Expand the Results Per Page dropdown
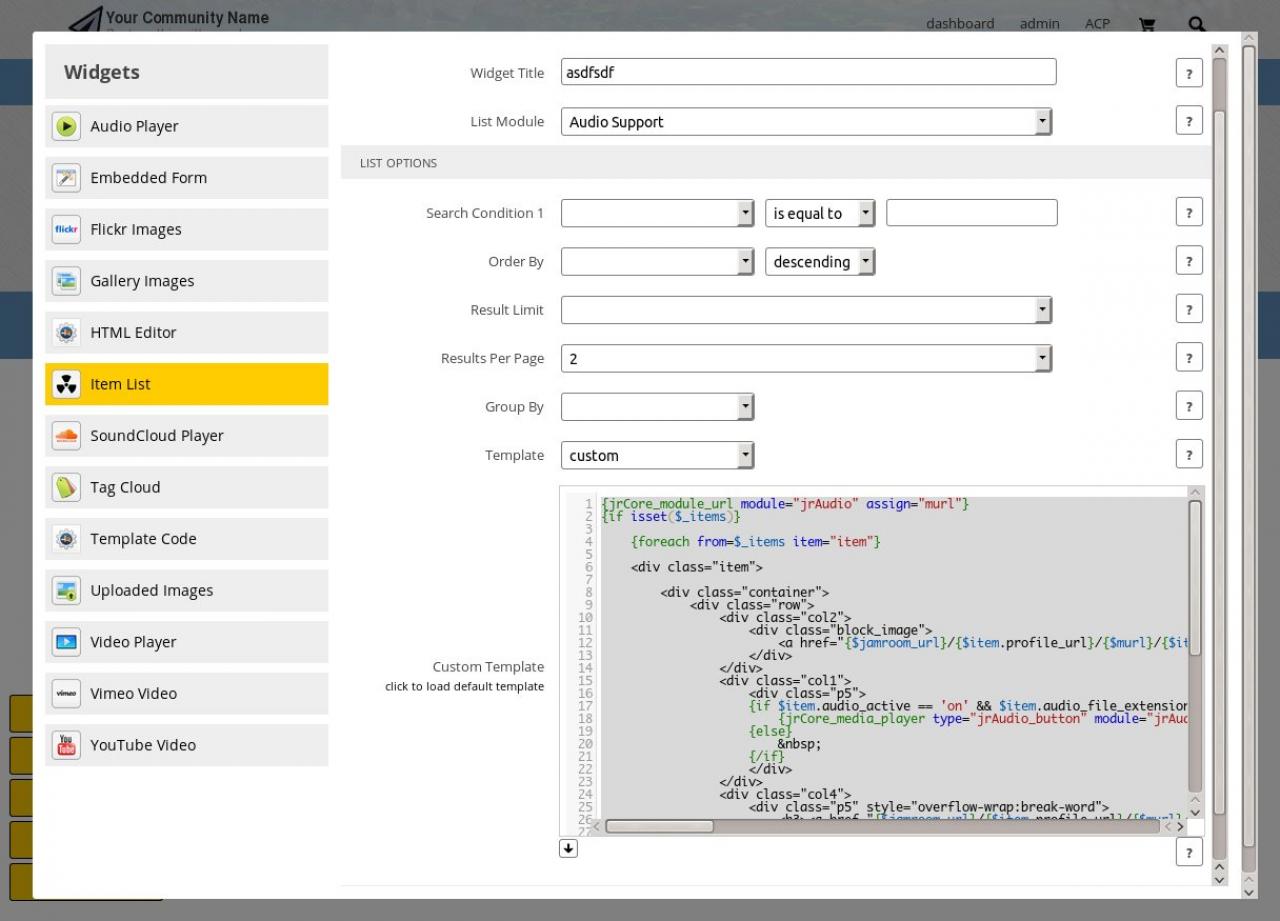The width and height of the screenshot is (1280, 921). pyautogui.click(x=806, y=358)
